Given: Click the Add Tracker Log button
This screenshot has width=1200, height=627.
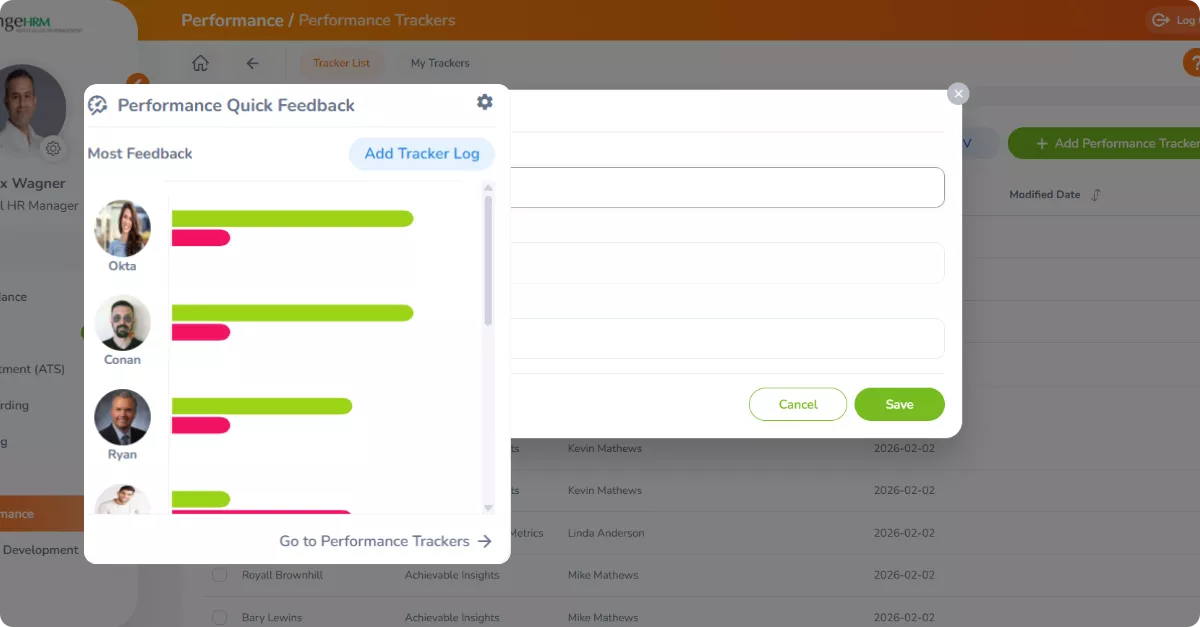Looking at the screenshot, I should pyautogui.click(x=421, y=154).
